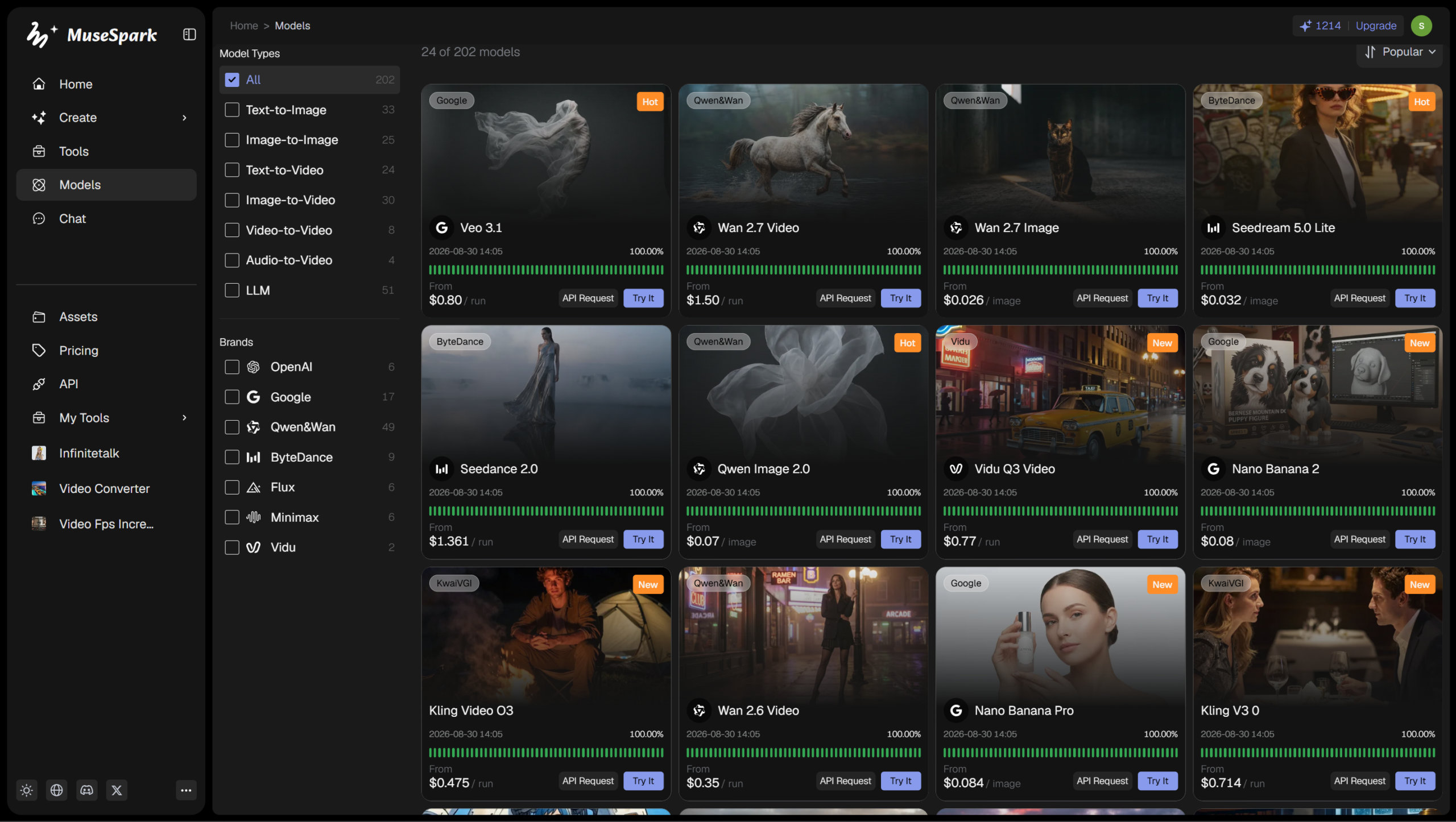Click the My Tools toolbox icon
The height and width of the screenshot is (822, 1456).
tap(39, 418)
